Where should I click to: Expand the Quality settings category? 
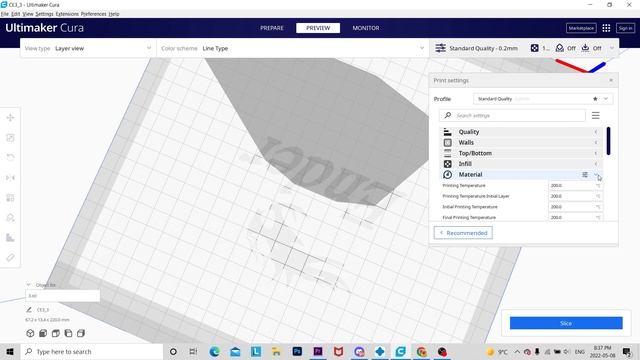point(522,132)
